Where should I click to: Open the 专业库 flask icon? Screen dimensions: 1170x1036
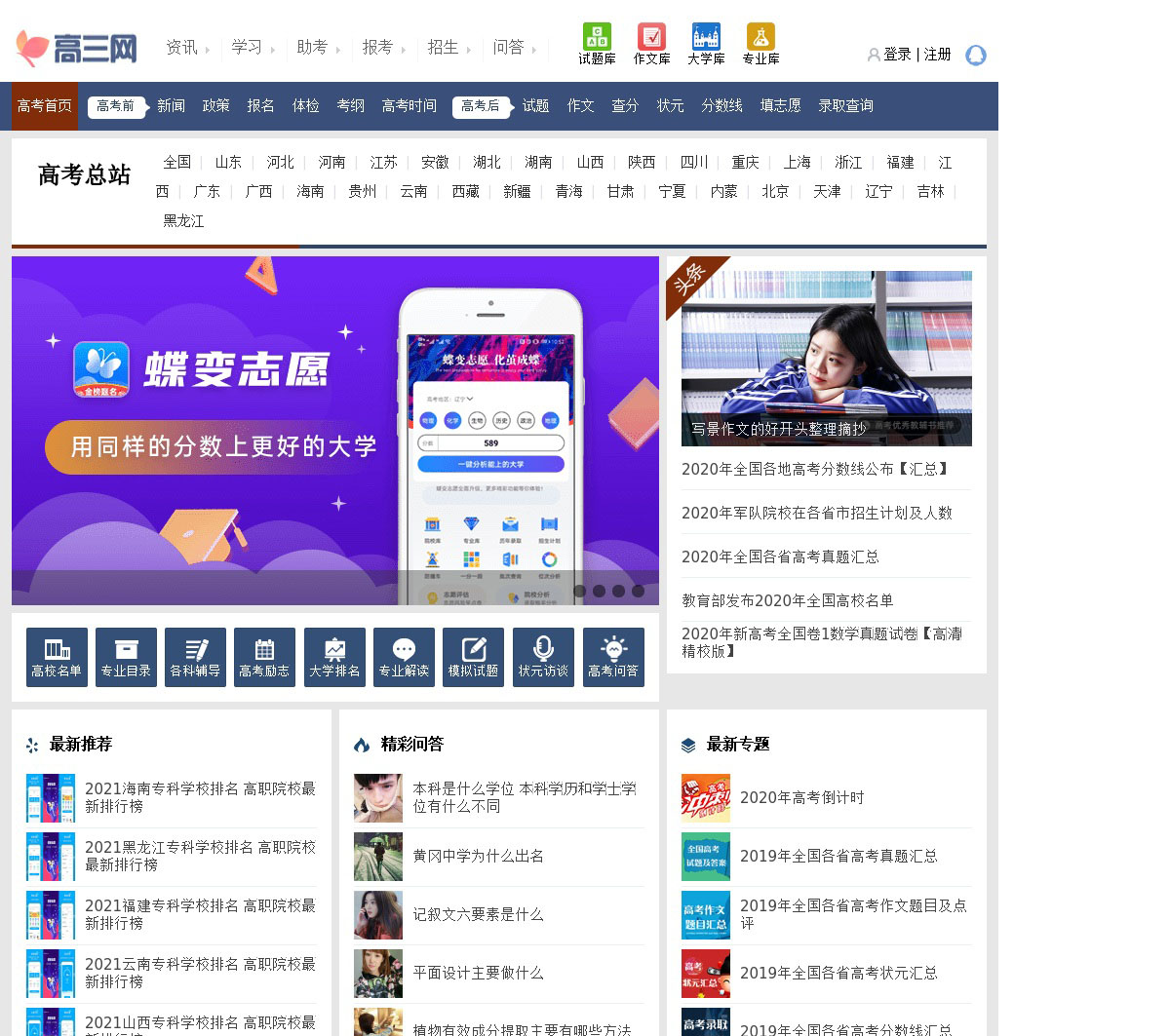[760, 37]
